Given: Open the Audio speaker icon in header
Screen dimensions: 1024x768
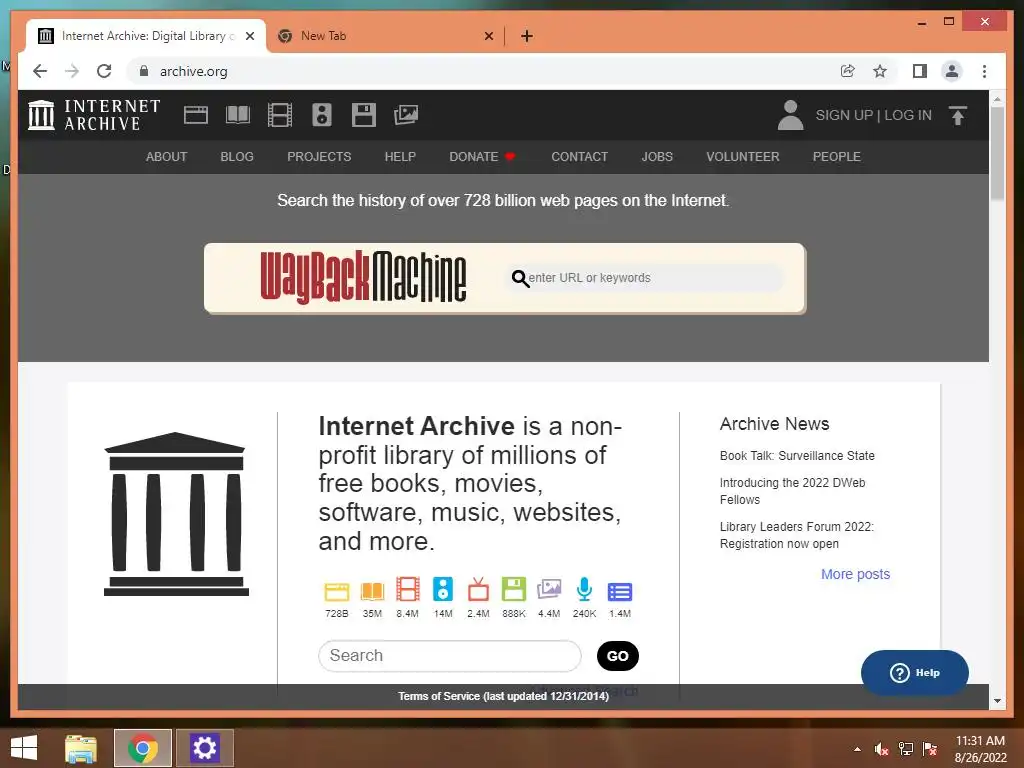Looking at the screenshot, I should [321, 115].
